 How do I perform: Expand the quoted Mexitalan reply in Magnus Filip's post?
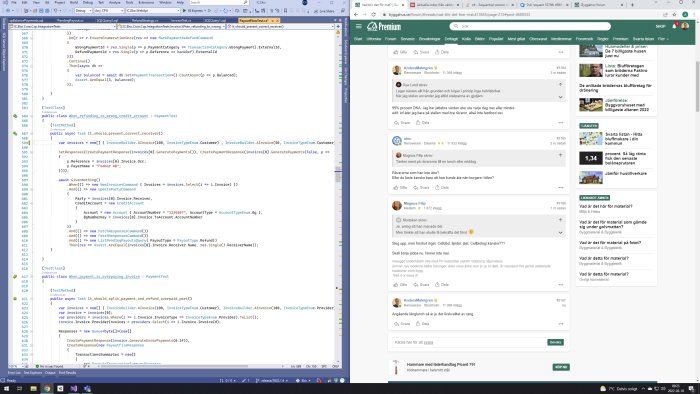click(x=560, y=232)
